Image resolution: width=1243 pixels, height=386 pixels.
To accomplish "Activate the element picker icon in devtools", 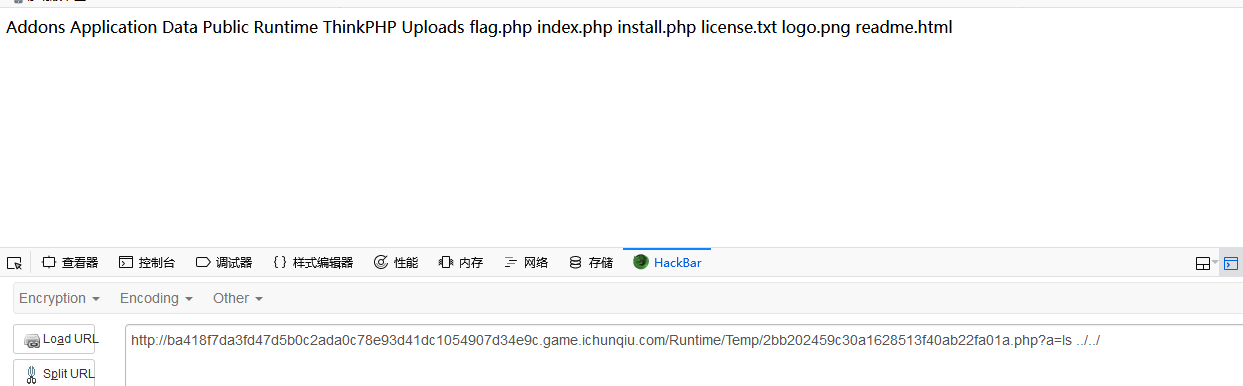I will pyautogui.click(x=14, y=263).
